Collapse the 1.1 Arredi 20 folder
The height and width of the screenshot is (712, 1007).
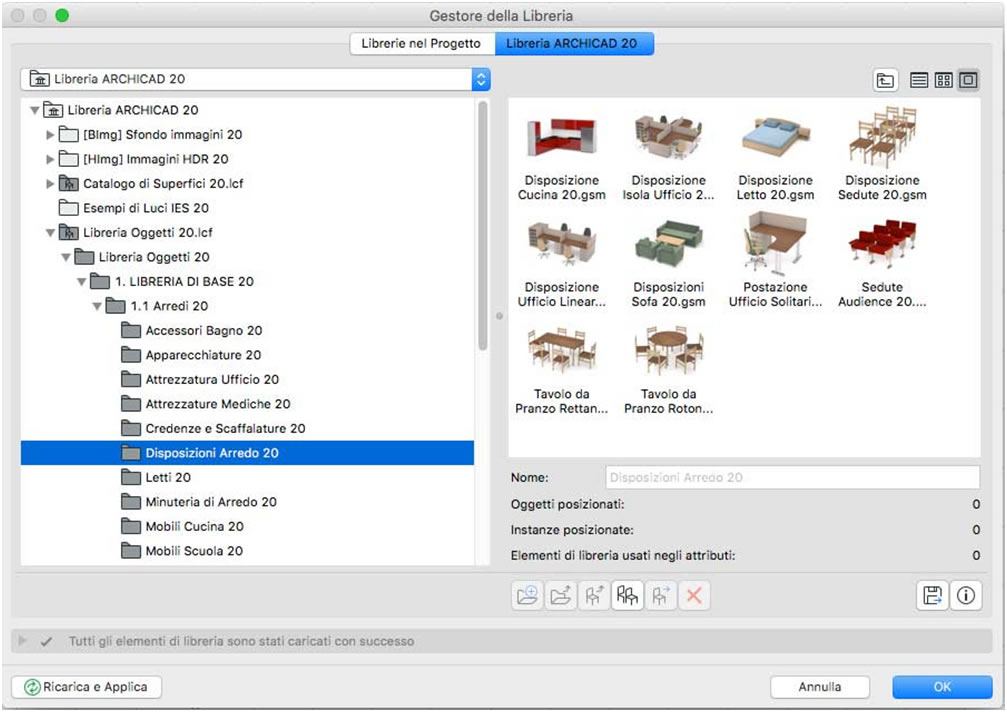tap(97, 306)
